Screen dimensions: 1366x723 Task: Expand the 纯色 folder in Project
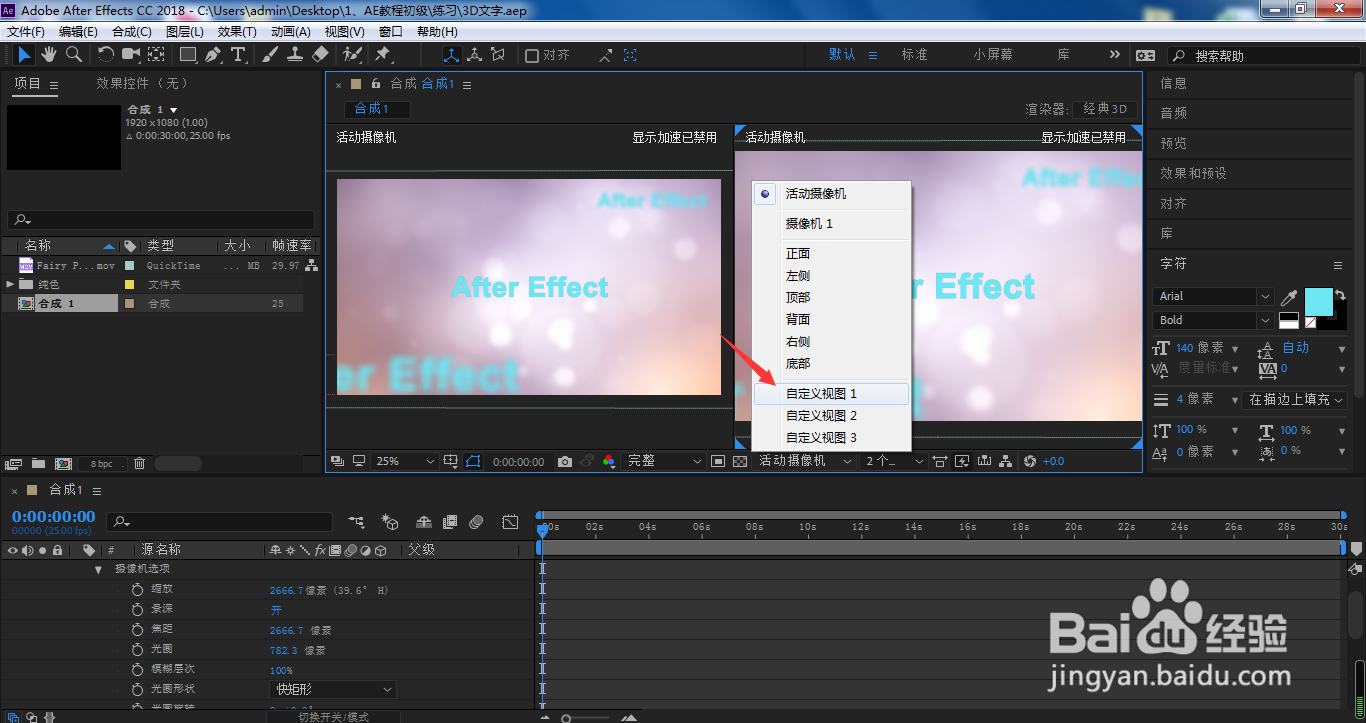pos(11,284)
